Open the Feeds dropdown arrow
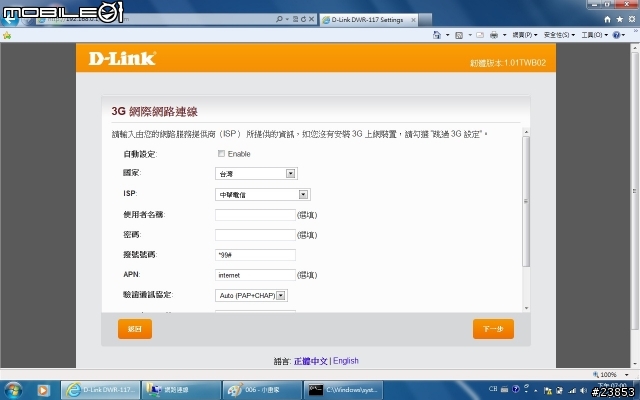Viewport: 640px width, 400px height. pyautogui.click(x=470, y=35)
